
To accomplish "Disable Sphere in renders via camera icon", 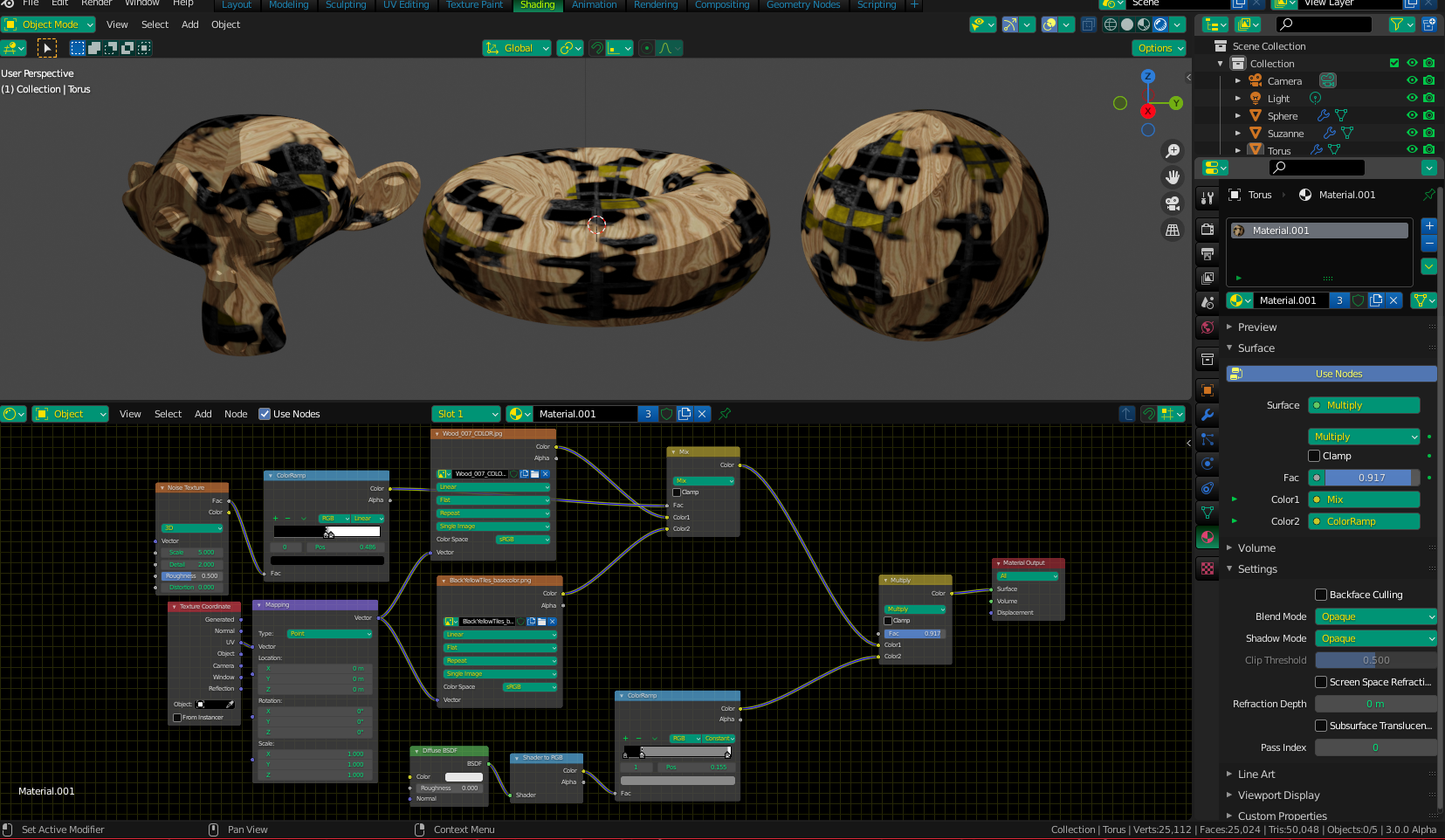I will [1429, 115].
